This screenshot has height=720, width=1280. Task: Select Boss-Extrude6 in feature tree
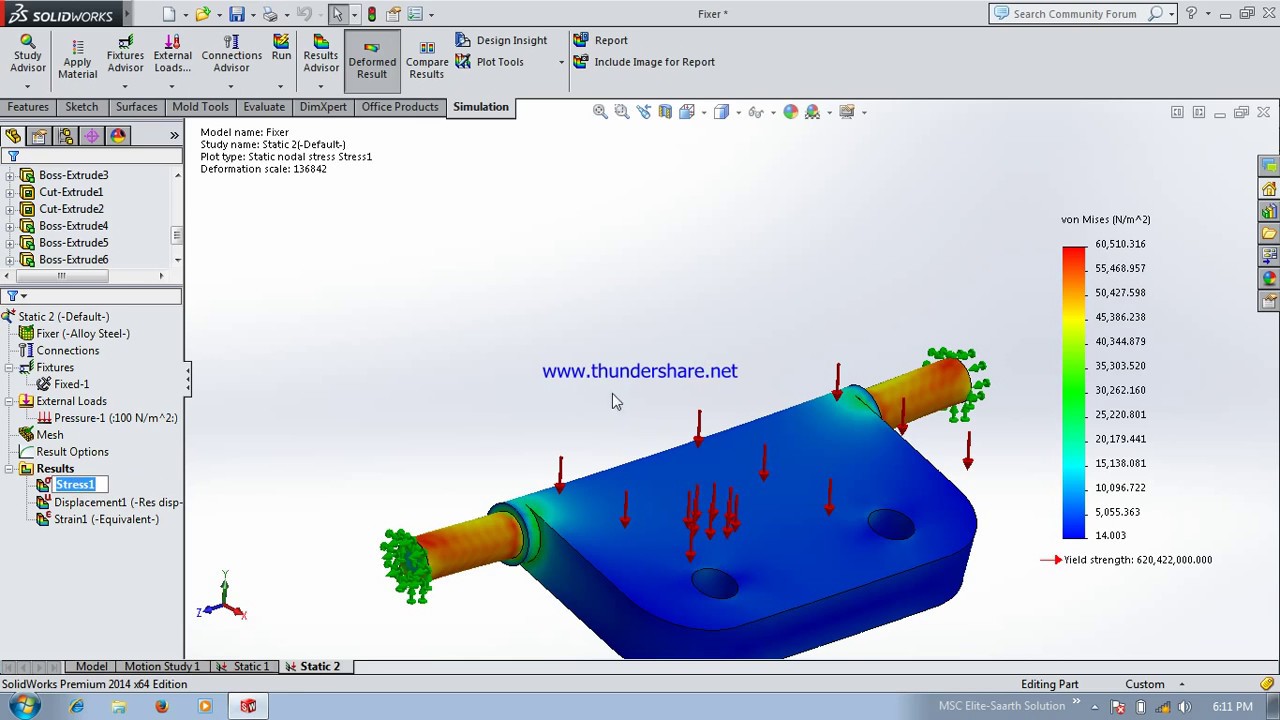(x=73, y=260)
